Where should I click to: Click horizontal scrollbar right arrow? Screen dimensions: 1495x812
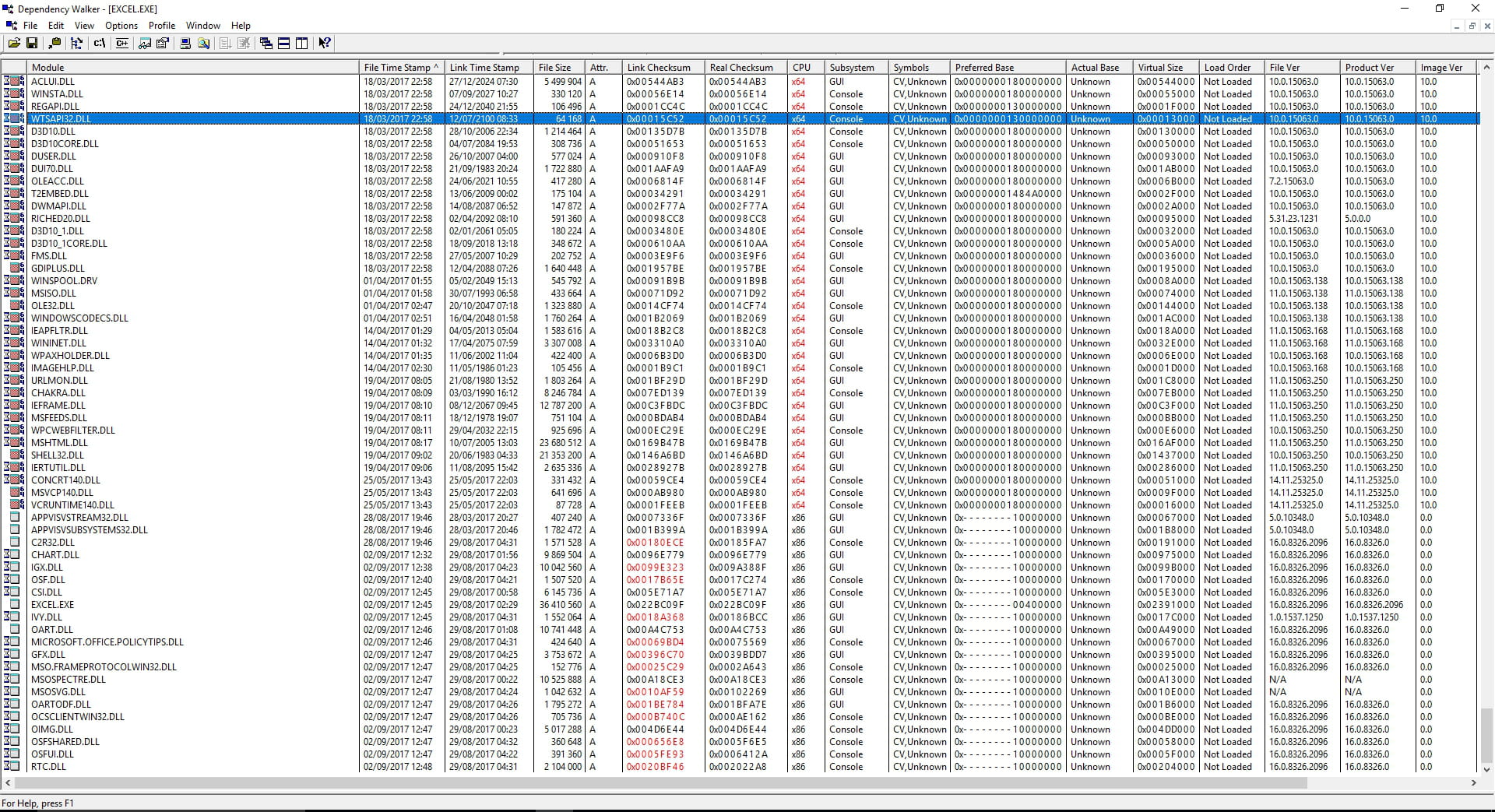point(1473,782)
